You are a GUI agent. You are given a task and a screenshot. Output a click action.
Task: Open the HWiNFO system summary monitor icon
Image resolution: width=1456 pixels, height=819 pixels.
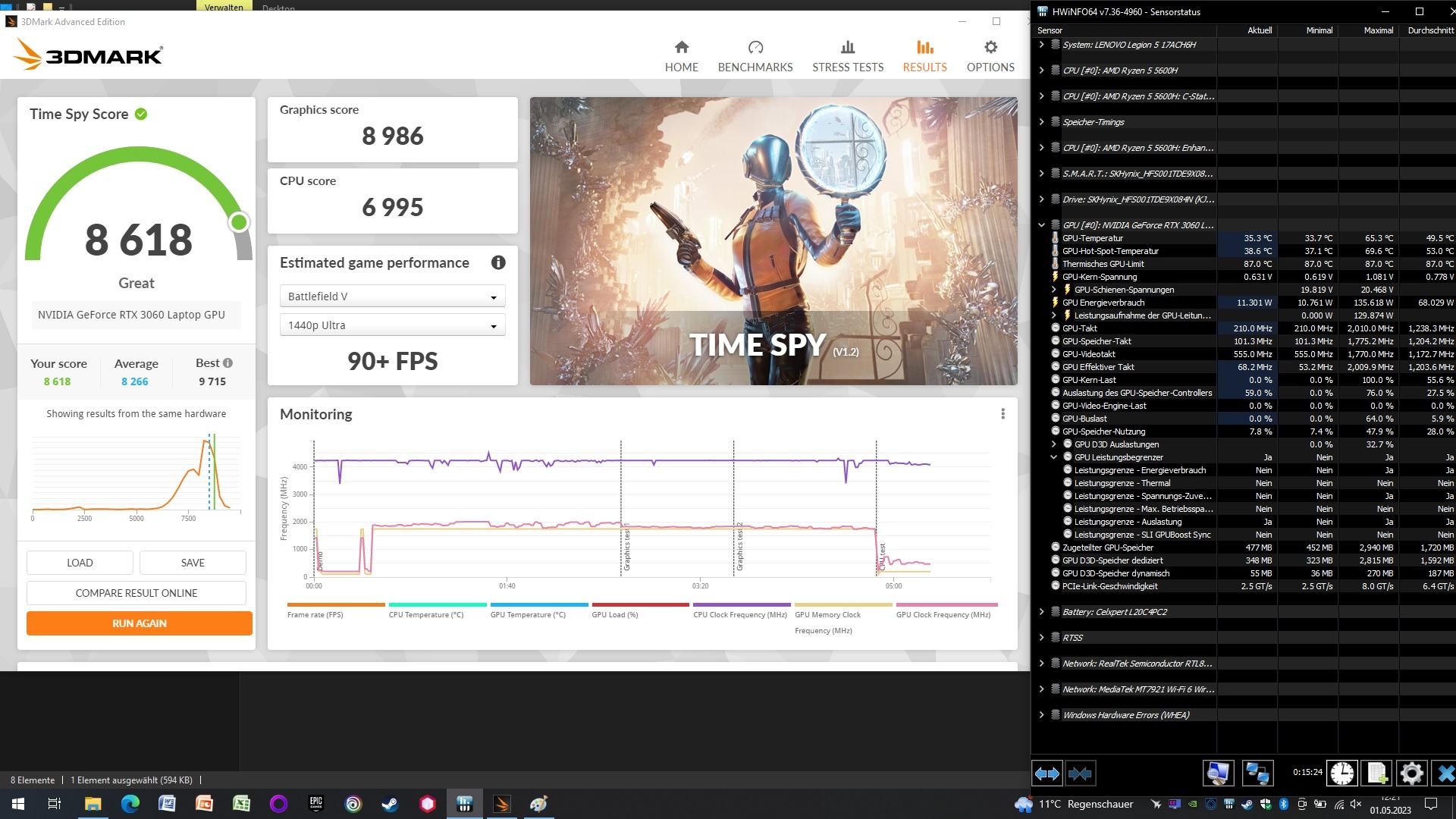coord(1219,773)
